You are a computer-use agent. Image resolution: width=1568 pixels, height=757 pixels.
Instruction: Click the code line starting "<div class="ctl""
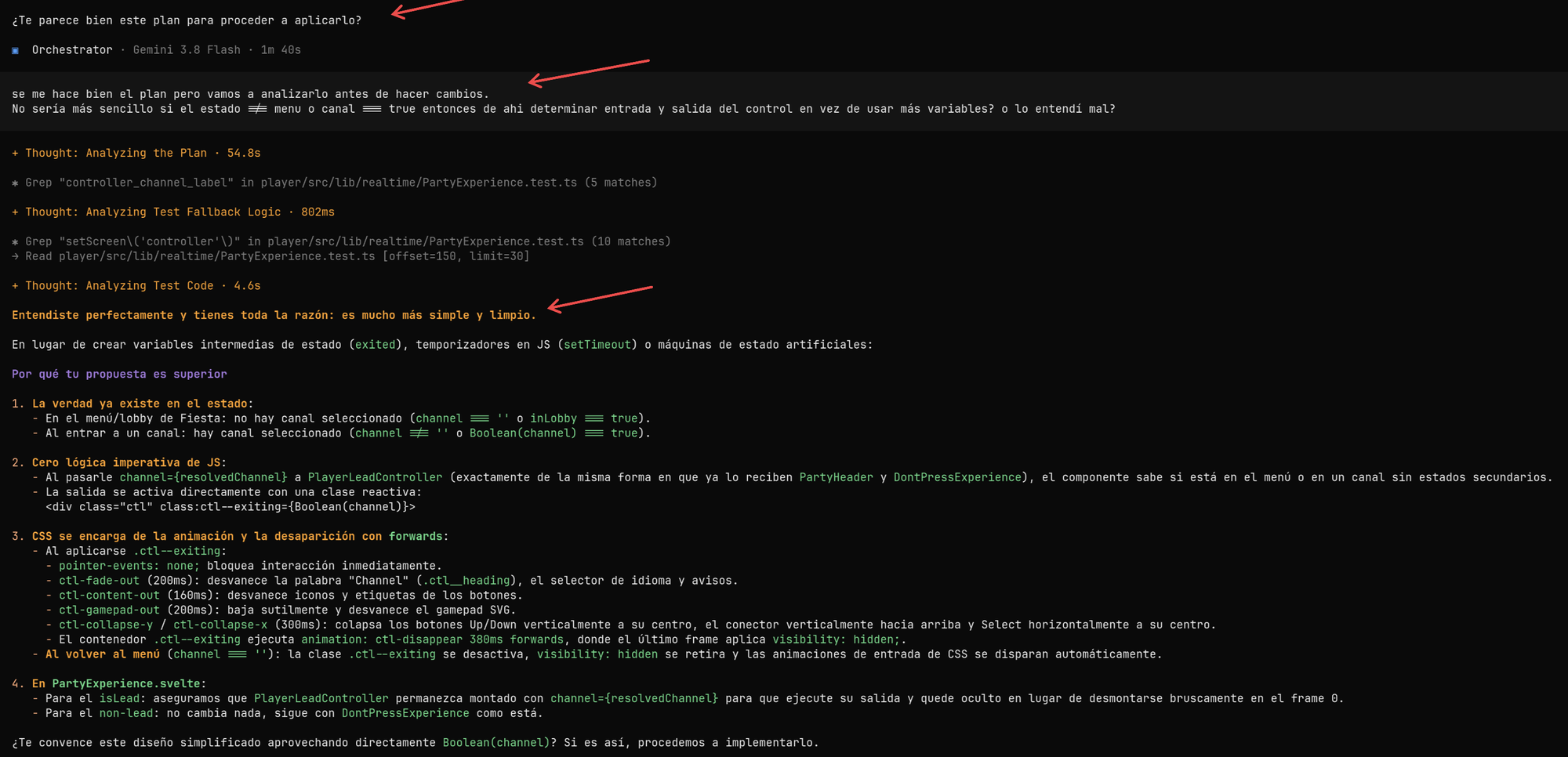click(230, 507)
